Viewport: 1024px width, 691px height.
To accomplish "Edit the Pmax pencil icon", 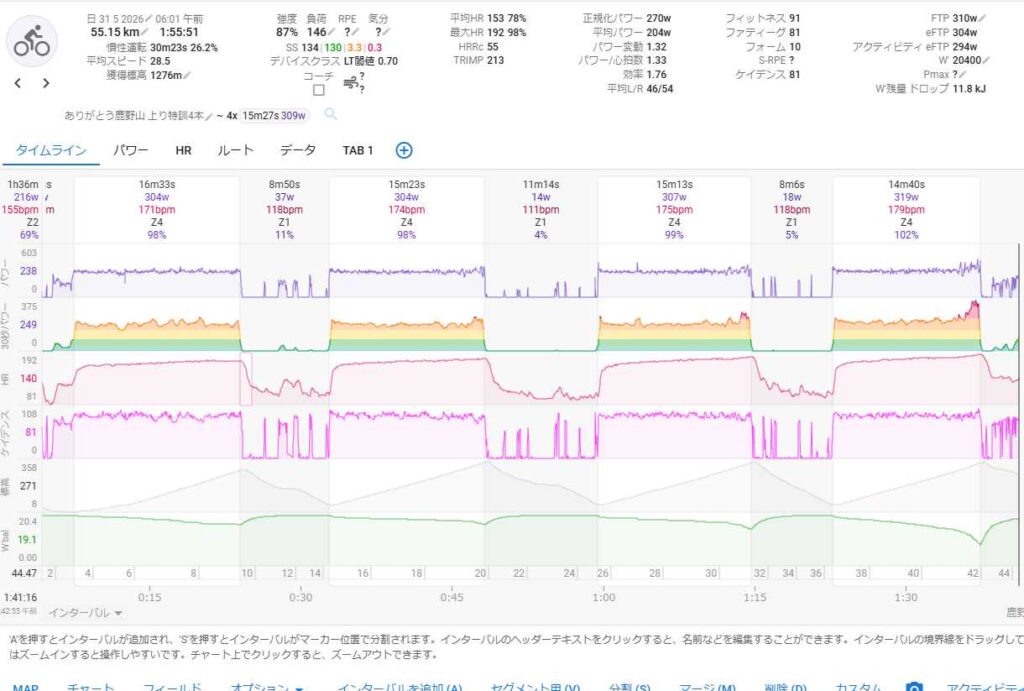I will pos(963,74).
